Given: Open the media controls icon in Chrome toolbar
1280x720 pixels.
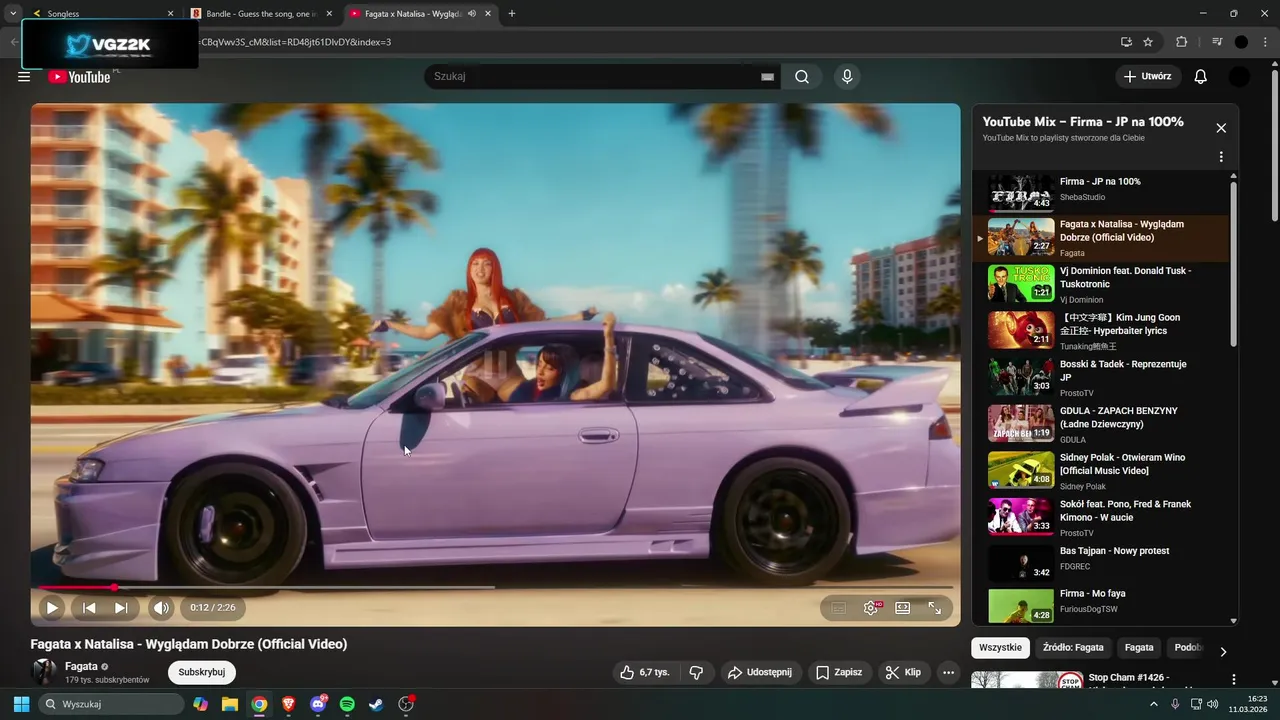Looking at the screenshot, I should click(x=1217, y=42).
